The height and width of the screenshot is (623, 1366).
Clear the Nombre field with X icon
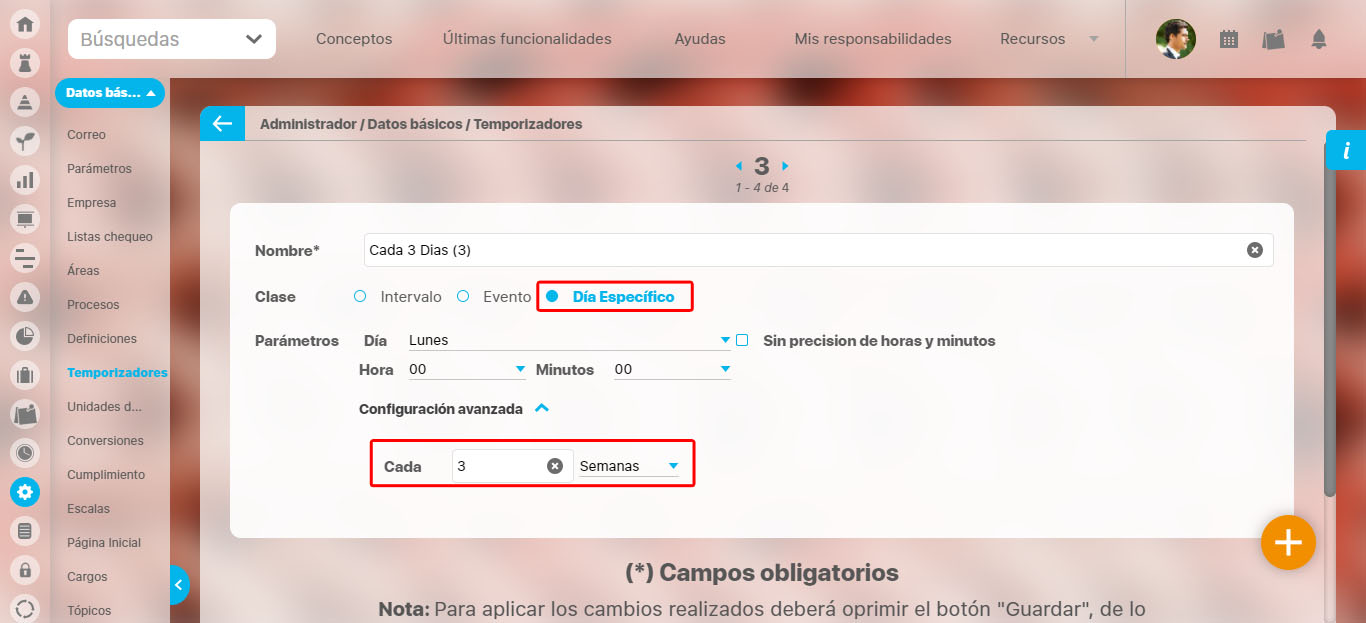click(x=1254, y=250)
